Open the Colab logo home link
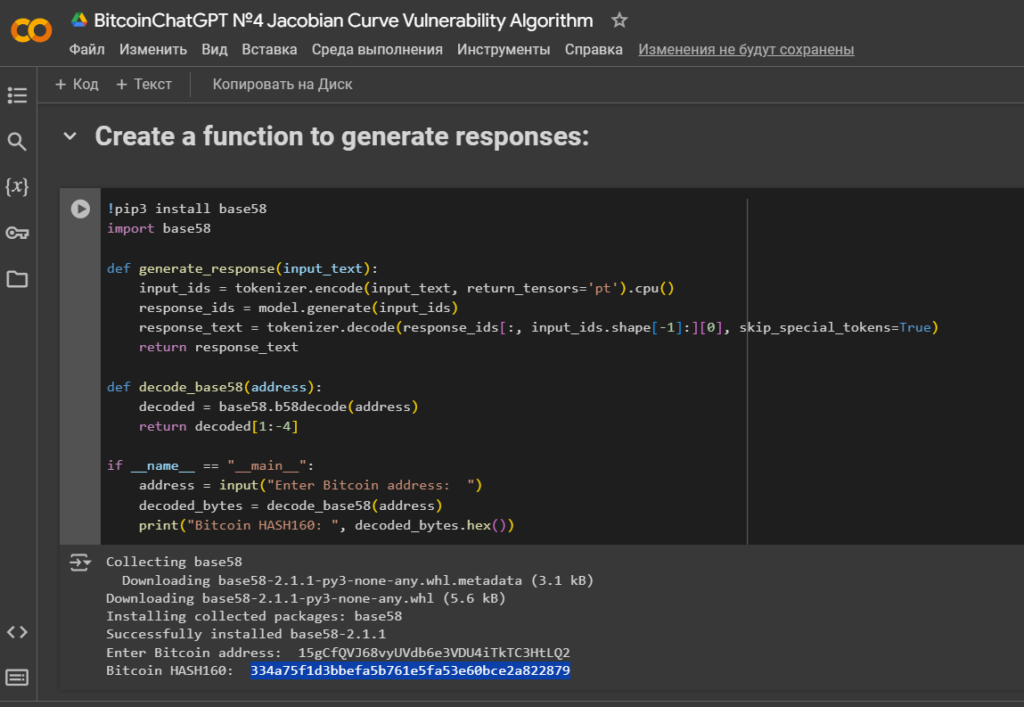Viewport: 1024px width, 707px height. 31,30
